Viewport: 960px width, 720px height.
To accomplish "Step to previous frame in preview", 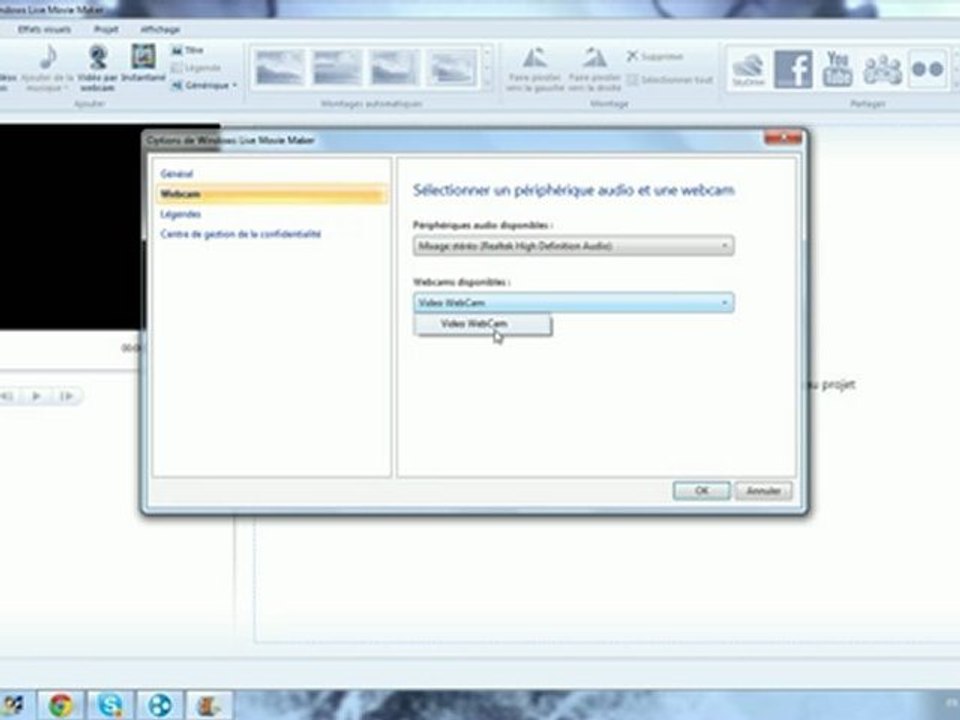I will tap(7, 396).
